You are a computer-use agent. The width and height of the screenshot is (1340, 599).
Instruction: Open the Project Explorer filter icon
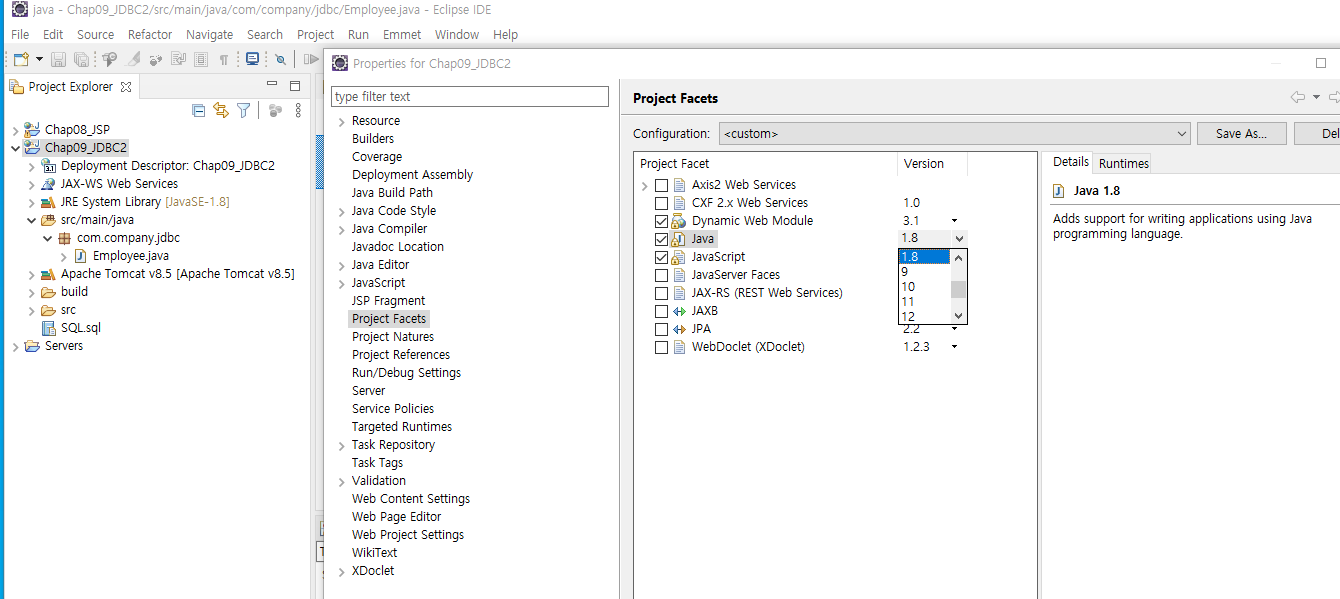pyautogui.click(x=243, y=110)
